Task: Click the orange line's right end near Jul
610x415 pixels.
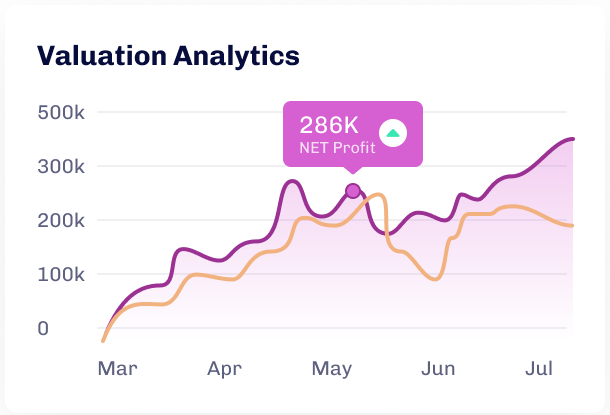Action: 571,225
